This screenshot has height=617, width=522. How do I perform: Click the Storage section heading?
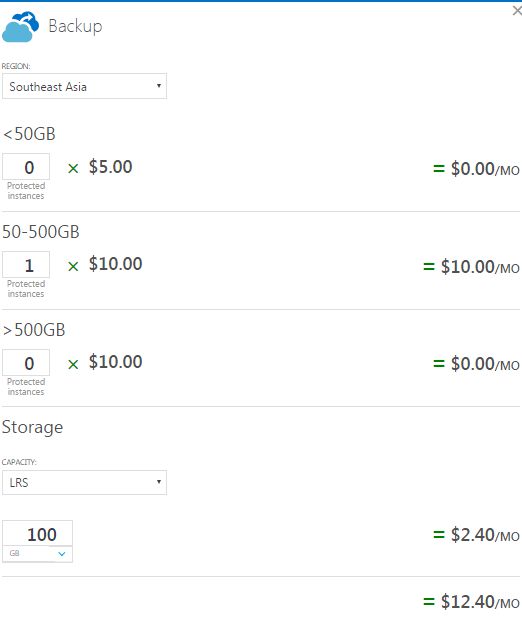pyautogui.click(x=32, y=428)
